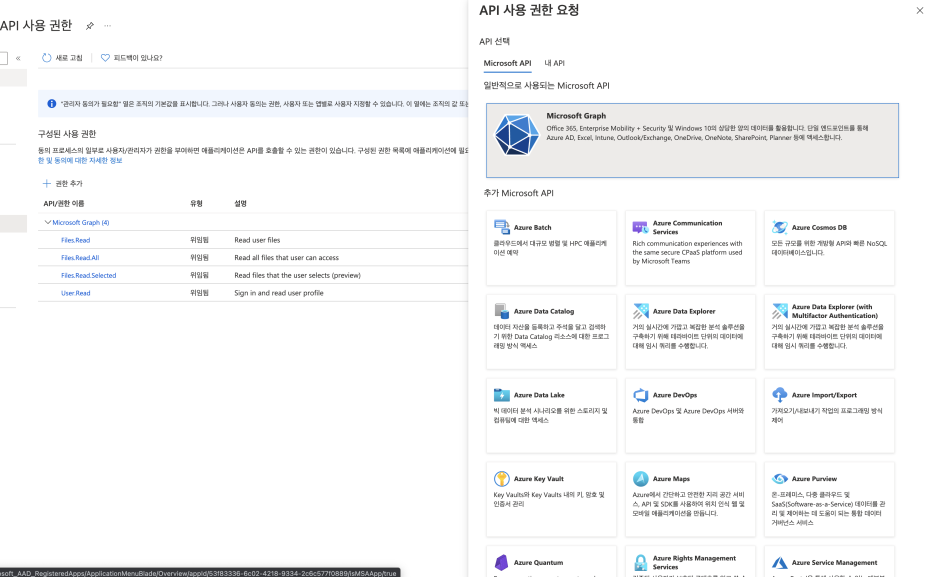Click the 권한 추가 button label
This screenshot has height=577, width=936.
[x=69, y=183]
